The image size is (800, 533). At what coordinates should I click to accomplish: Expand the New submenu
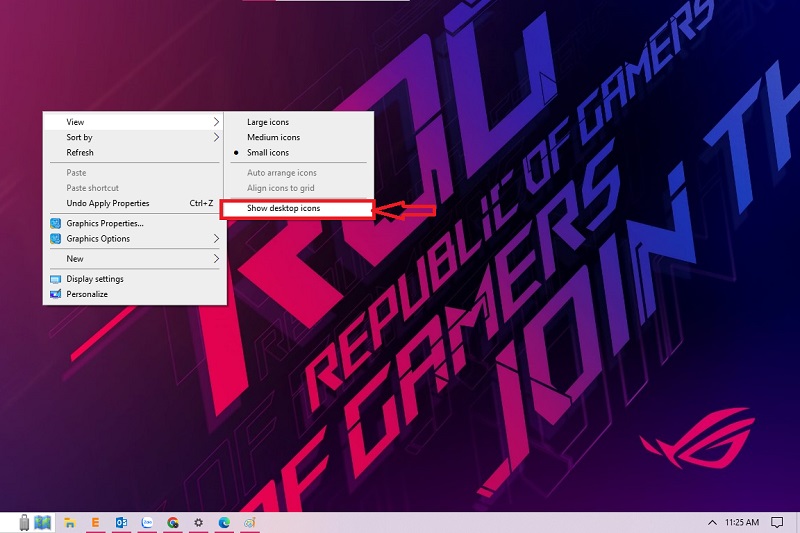(75, 259)
